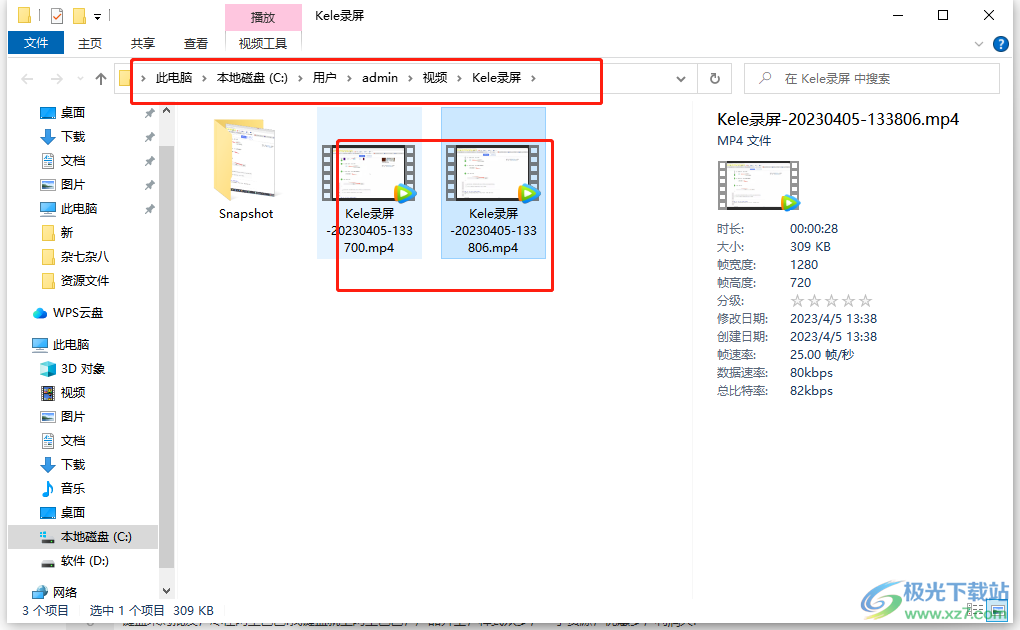Unpin 桌面 using its pin icon

(150, 113)
